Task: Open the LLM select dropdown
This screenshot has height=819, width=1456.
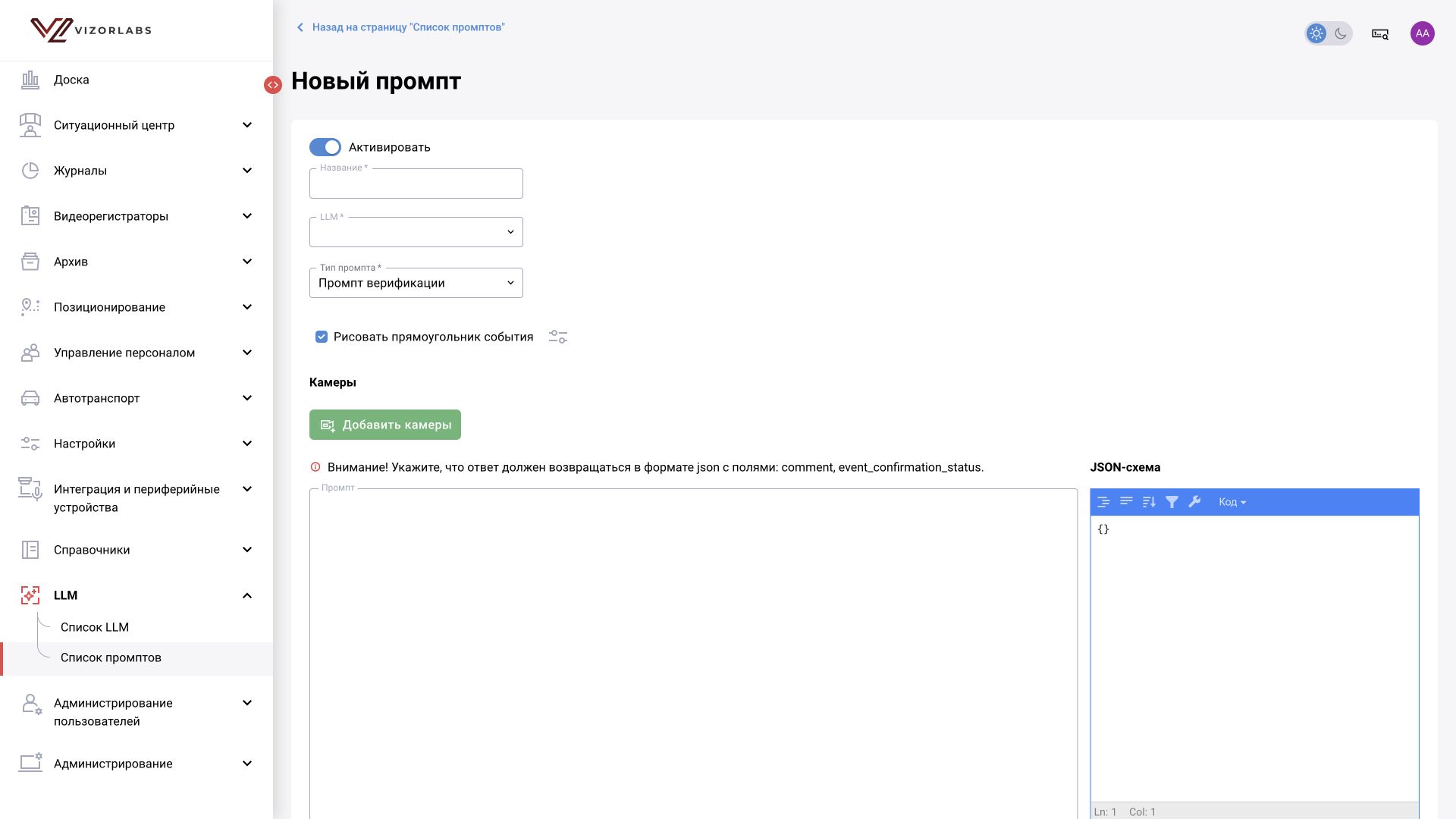Action: click(416, 232)
